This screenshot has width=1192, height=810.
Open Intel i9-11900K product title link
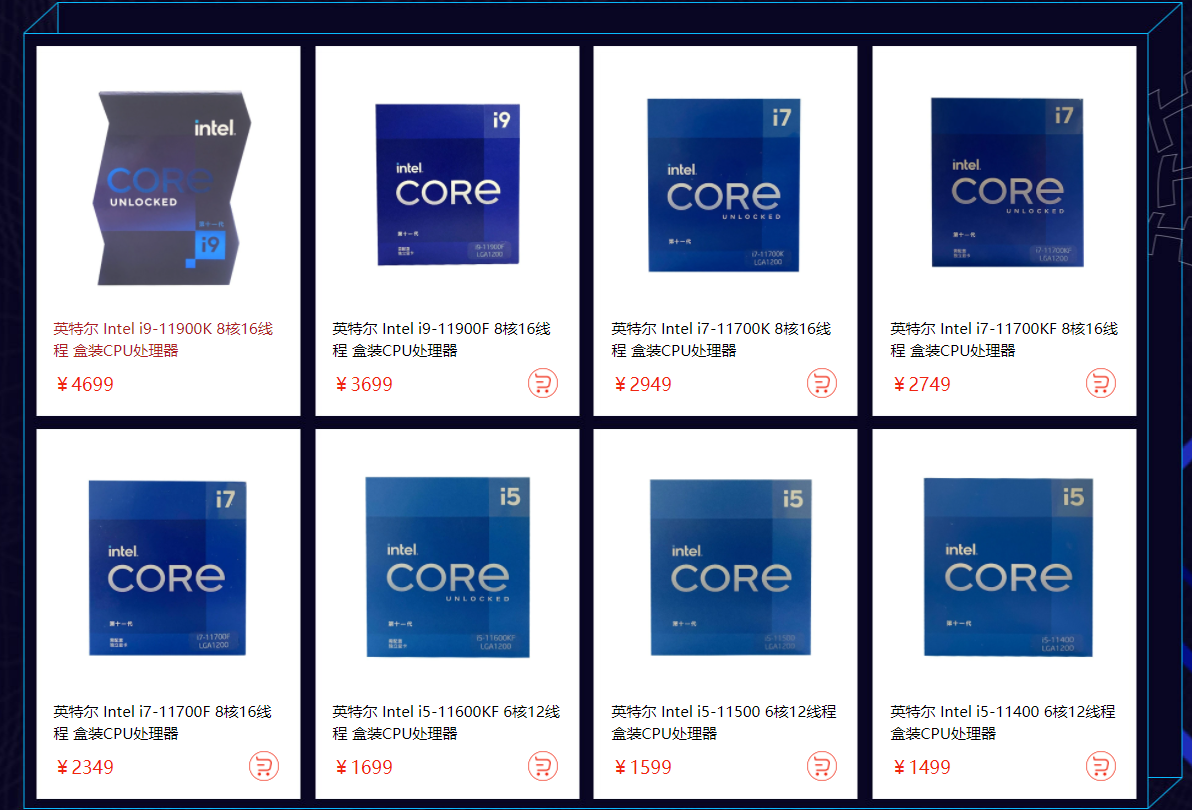163,340
